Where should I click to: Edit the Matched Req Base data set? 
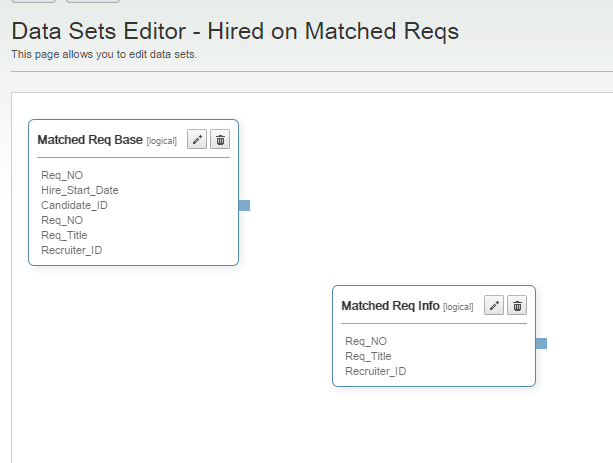[x=197, y=140]
